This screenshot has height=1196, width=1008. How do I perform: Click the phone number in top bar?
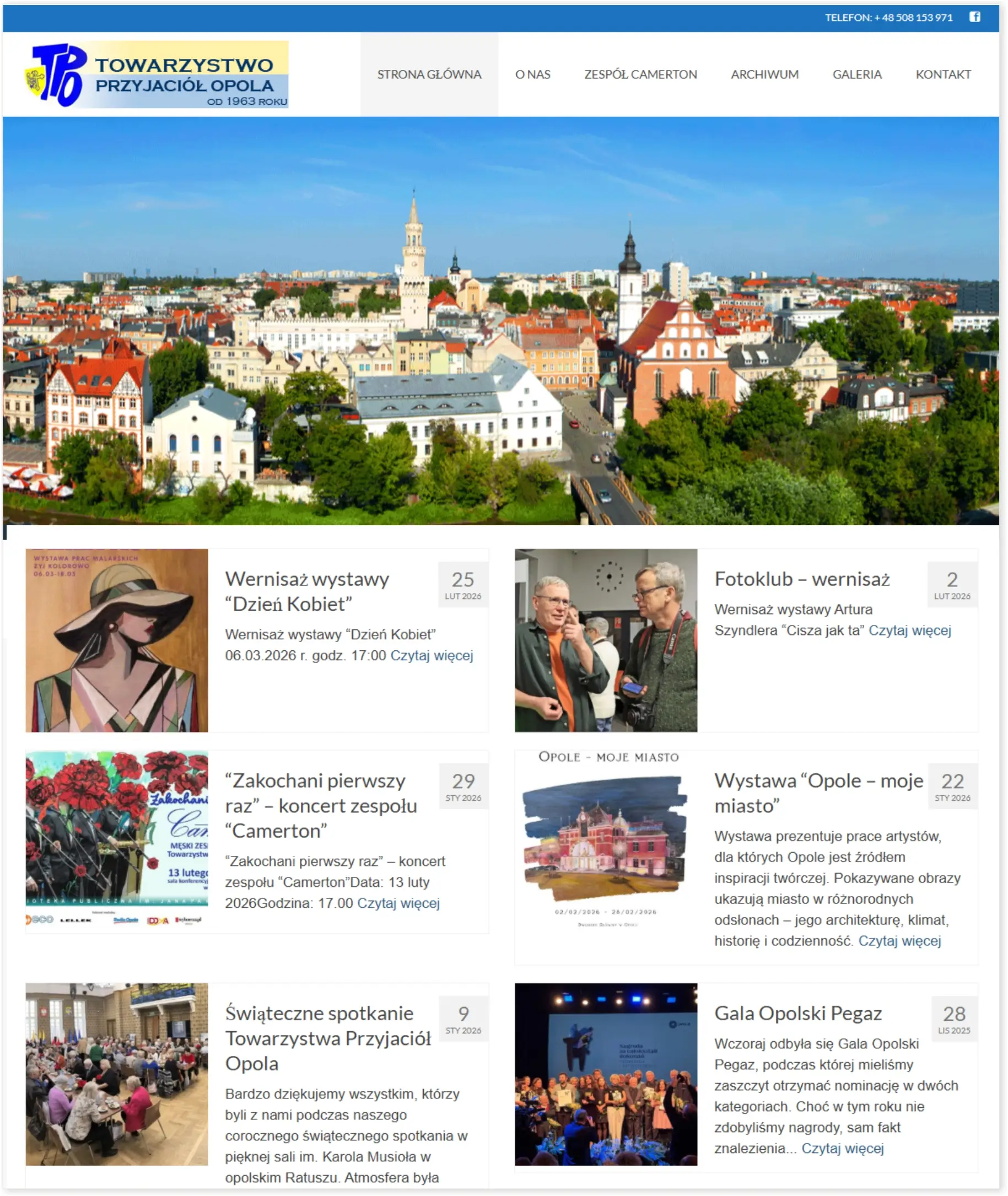[x=888, y=18]
